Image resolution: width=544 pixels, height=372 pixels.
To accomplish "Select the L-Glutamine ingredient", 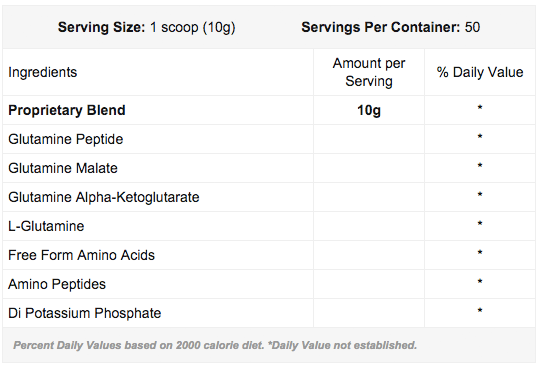I will (46, 226).
